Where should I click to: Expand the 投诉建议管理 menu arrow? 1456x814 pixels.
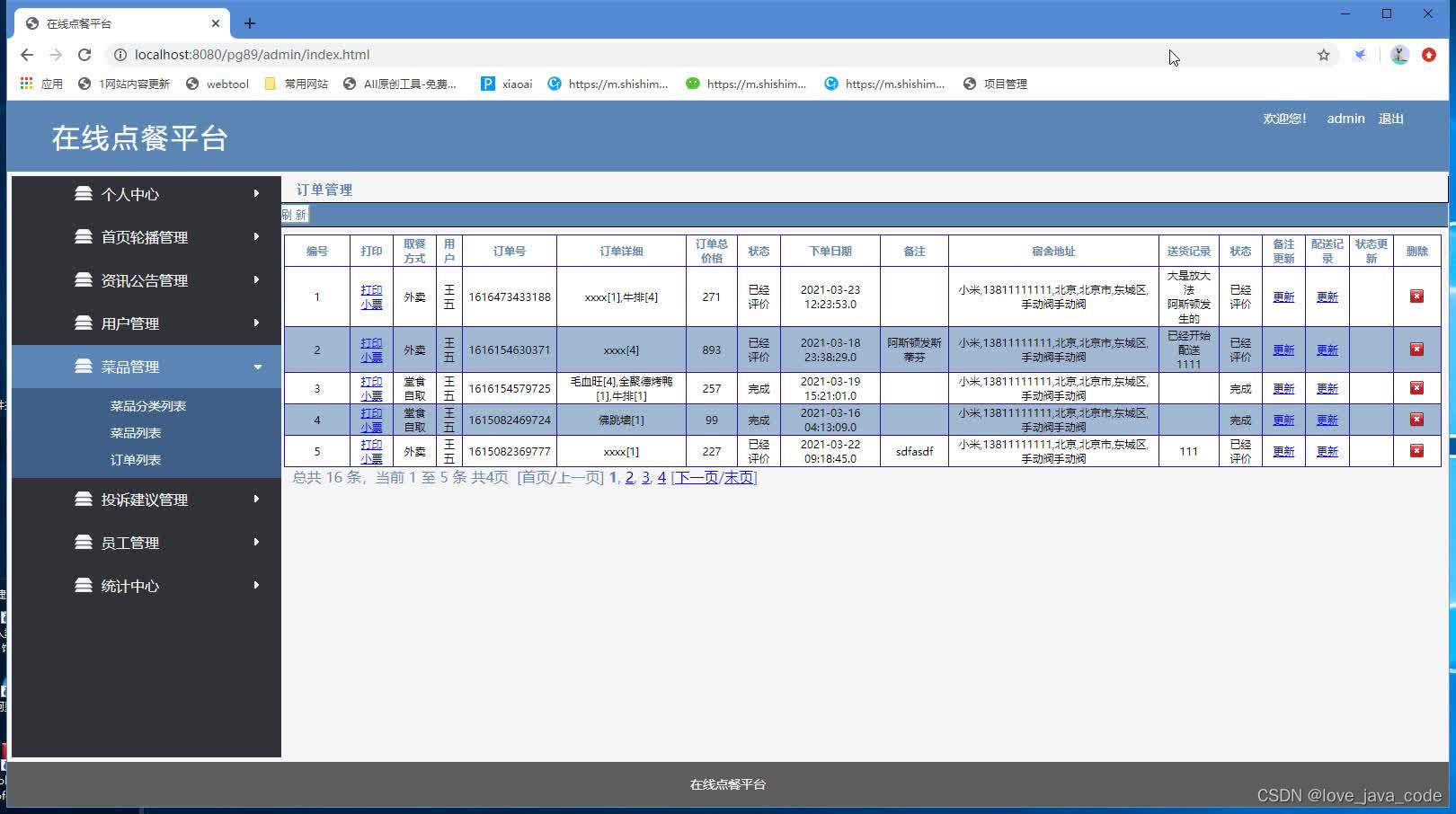257,499
